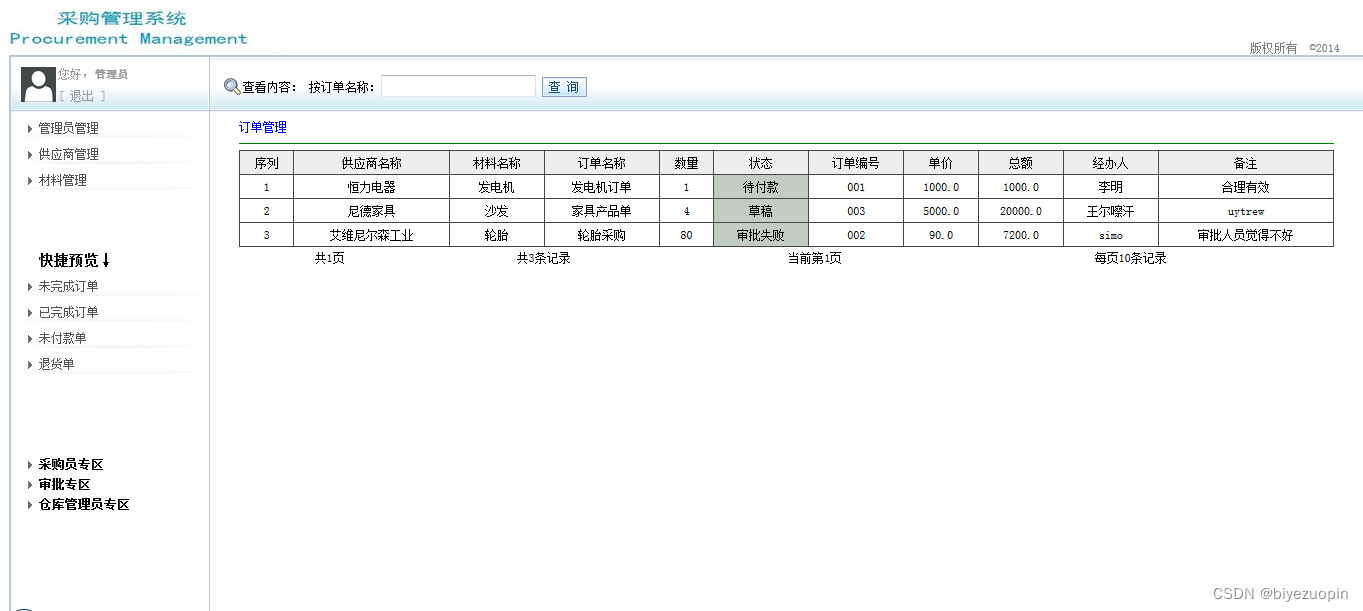Click the 采购管理系统 logo title
Viewport: 1363px width, 611px height.
(122, 18)
